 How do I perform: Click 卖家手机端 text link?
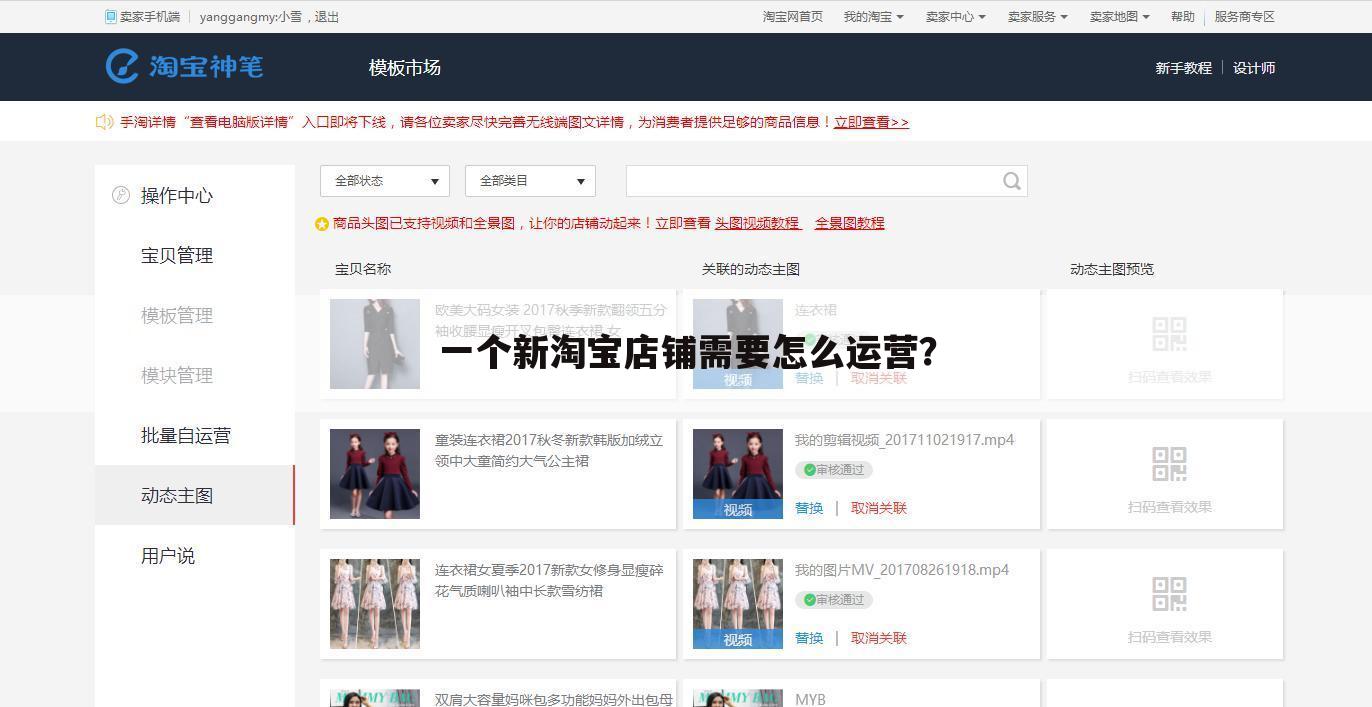tap(150, 17)
